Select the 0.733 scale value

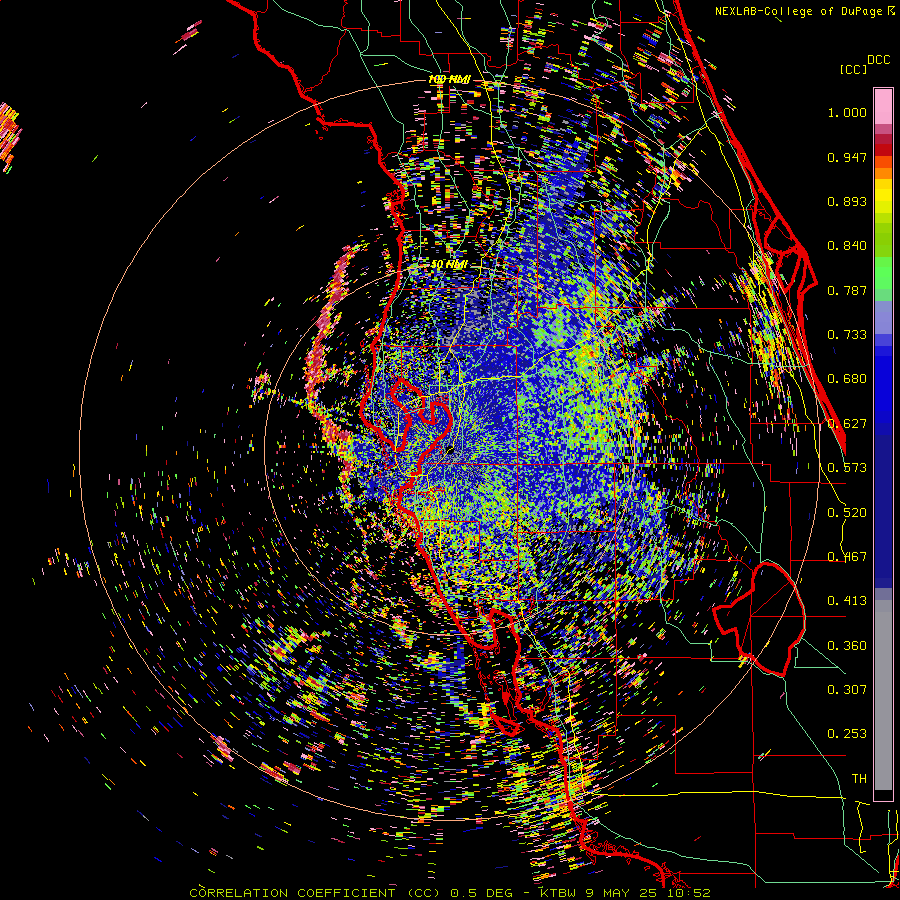click(847, 335)
